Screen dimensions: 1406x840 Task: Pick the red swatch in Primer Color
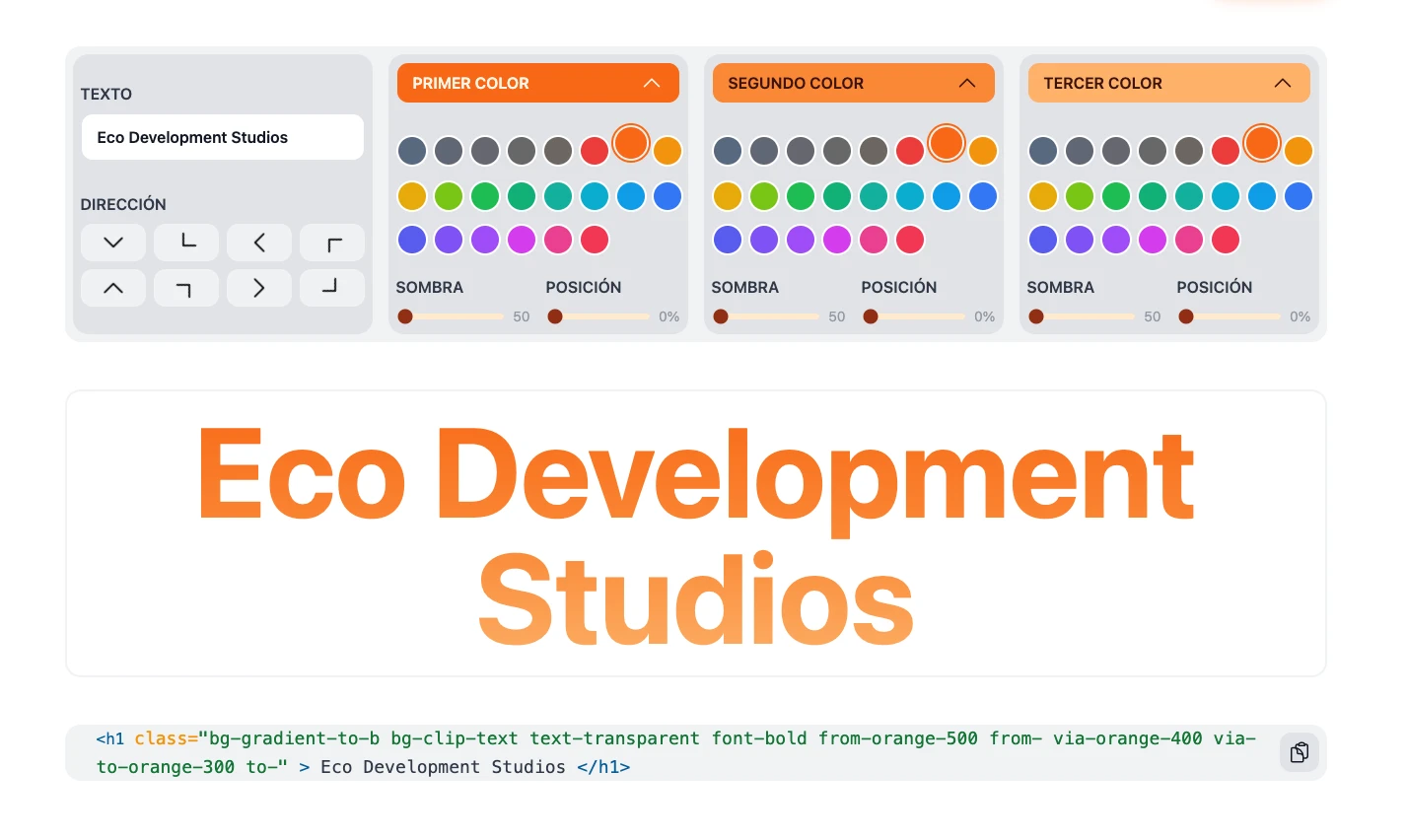click(x=595, y=151)
